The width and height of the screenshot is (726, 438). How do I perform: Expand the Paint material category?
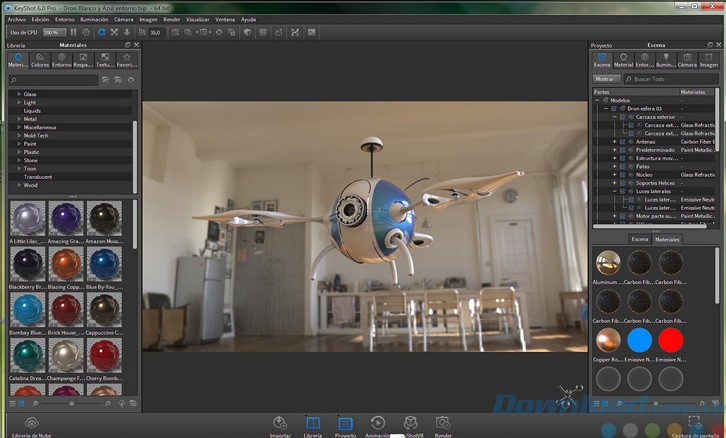point(19,144)
